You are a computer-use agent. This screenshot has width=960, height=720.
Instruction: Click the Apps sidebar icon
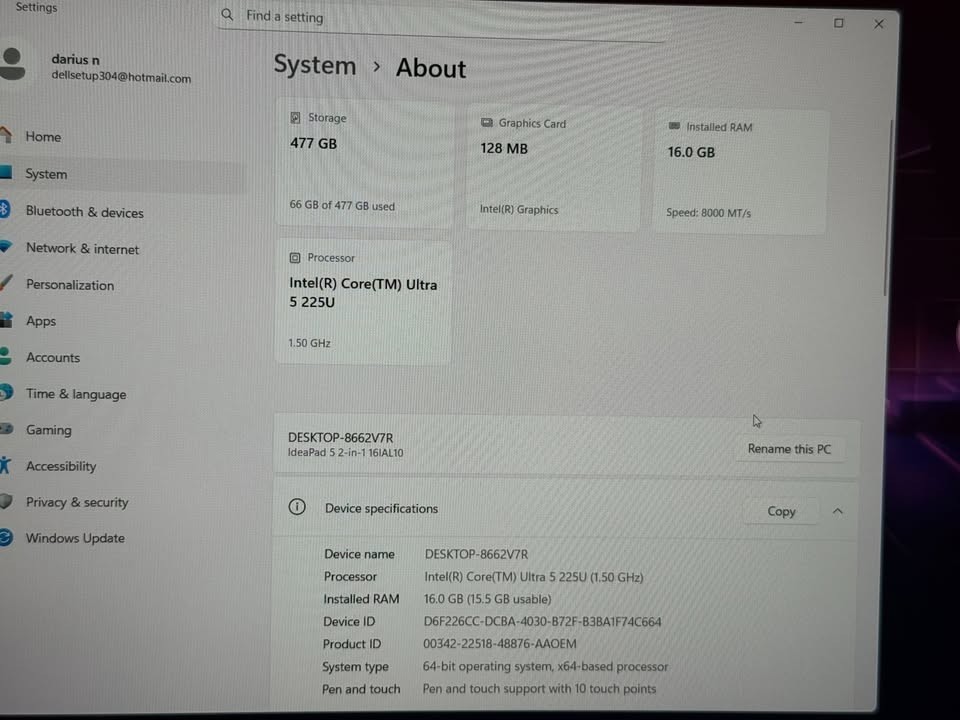[x=6, y=320]
